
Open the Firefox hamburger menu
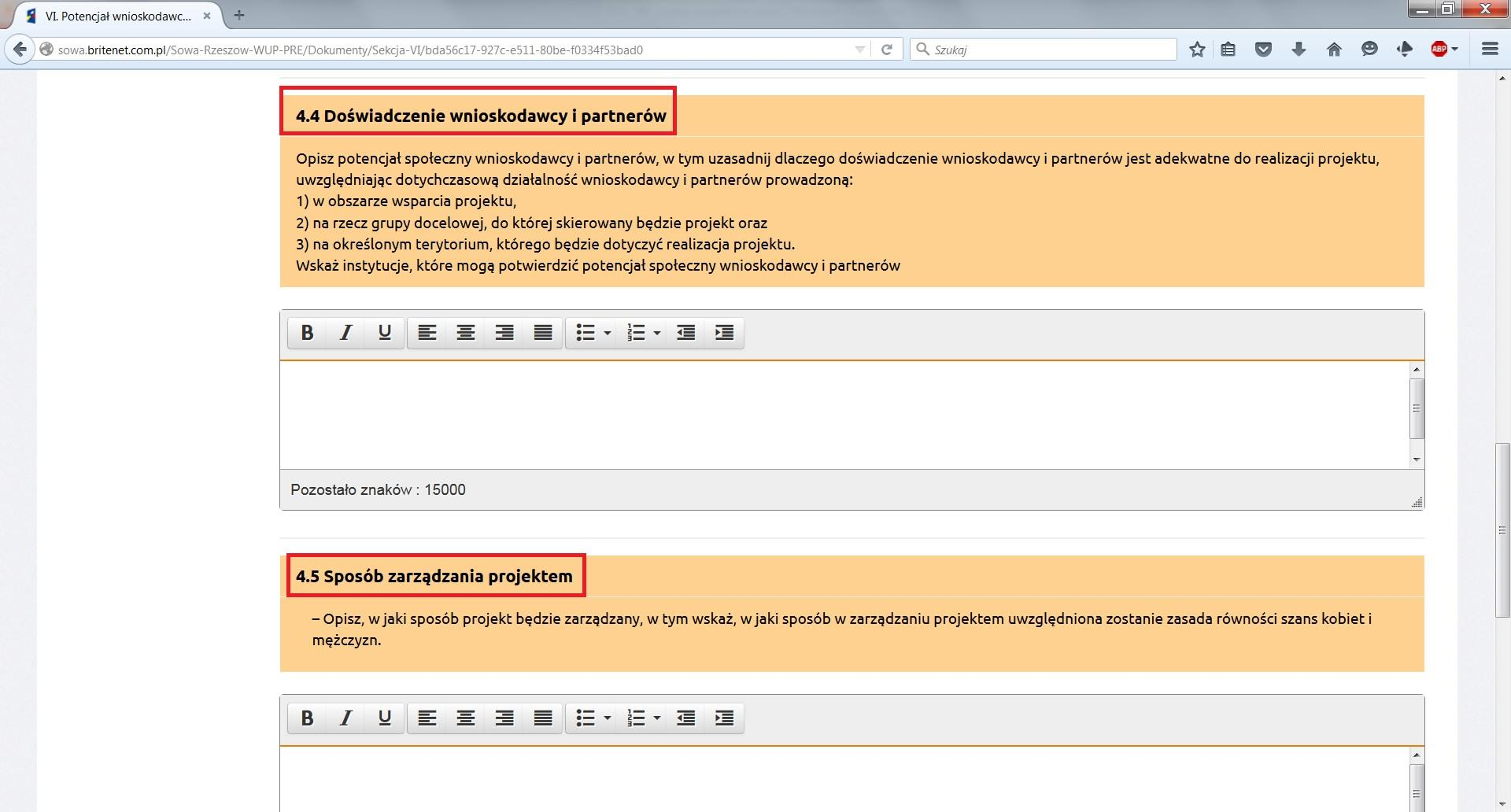[1490, 50]
